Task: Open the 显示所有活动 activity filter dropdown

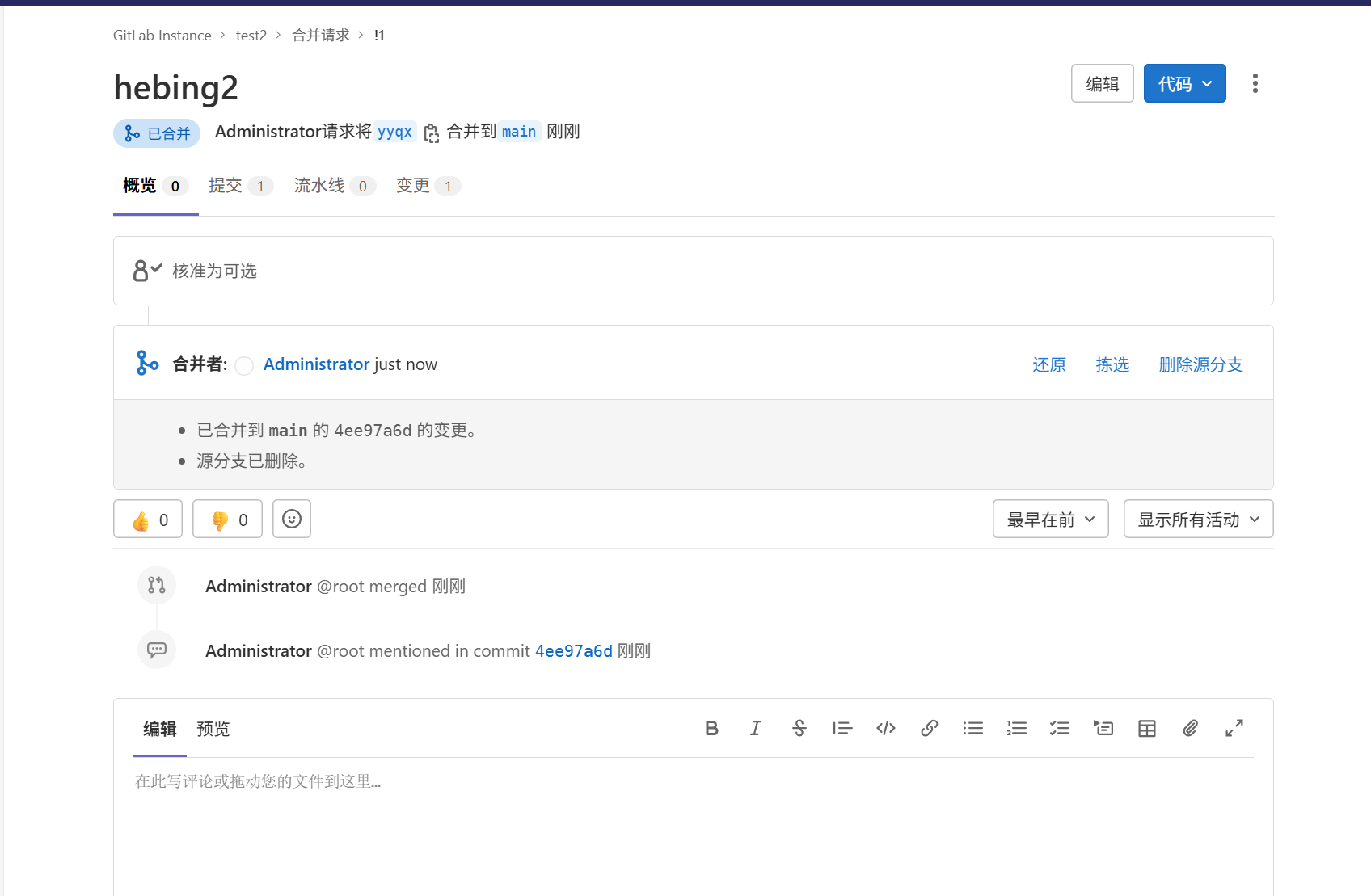Action: tap(1198, 520)
